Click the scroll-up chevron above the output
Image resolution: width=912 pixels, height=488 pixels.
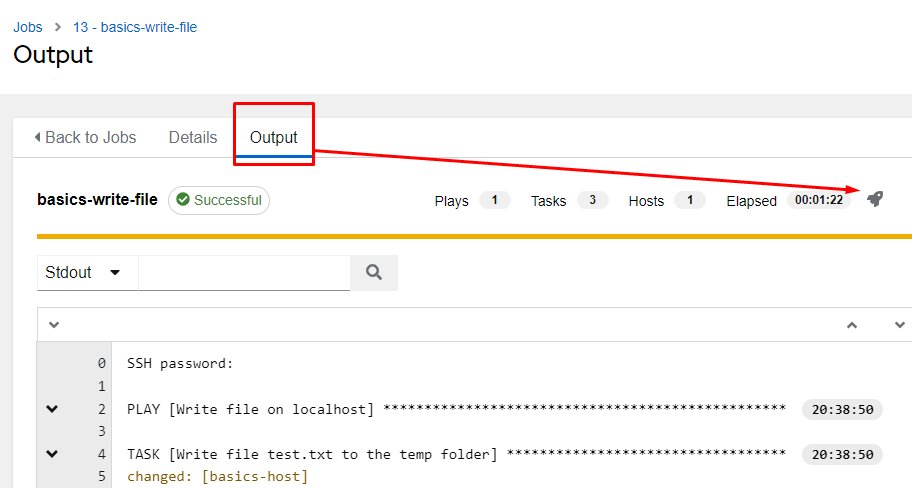(x=852, y=325)
